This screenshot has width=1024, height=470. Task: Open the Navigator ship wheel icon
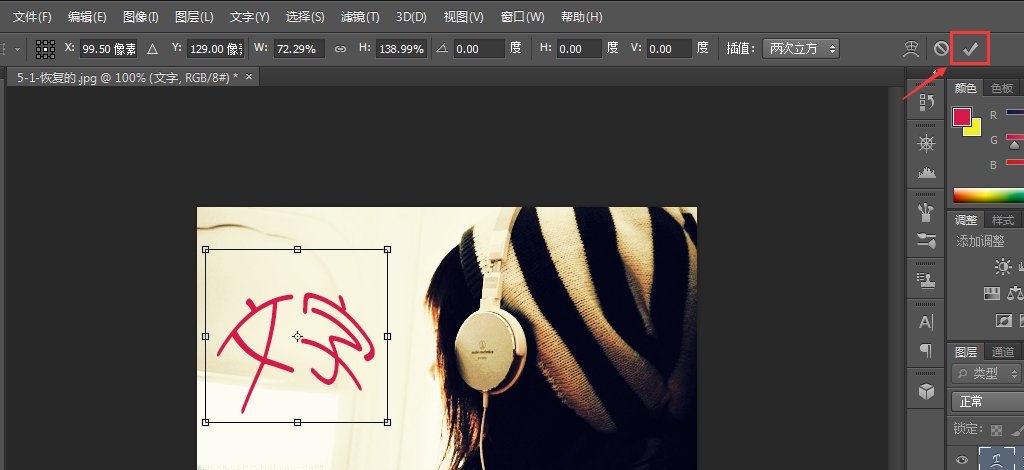tap(926, 144)
